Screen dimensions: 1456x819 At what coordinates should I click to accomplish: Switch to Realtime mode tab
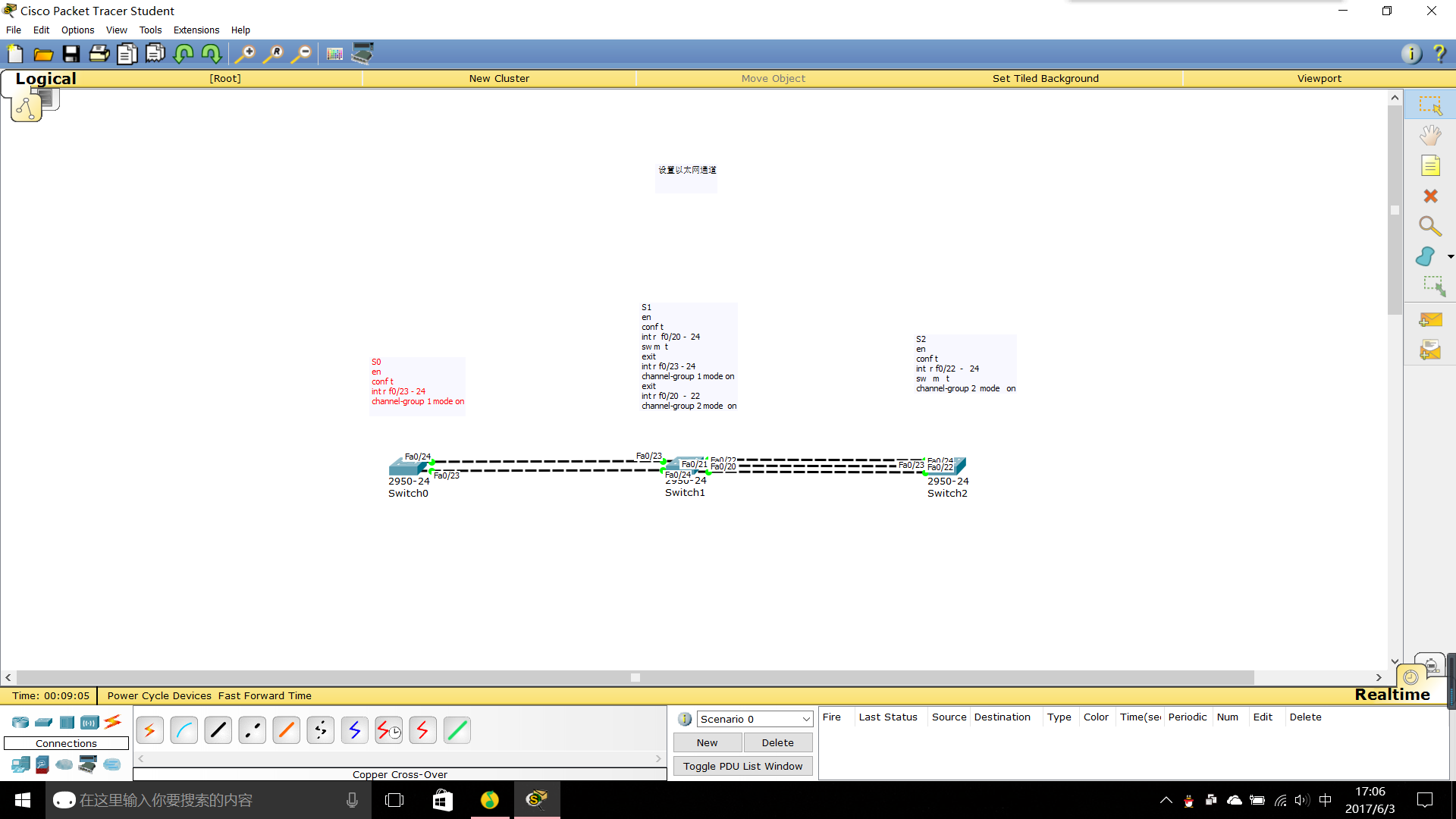[1392, 695]
